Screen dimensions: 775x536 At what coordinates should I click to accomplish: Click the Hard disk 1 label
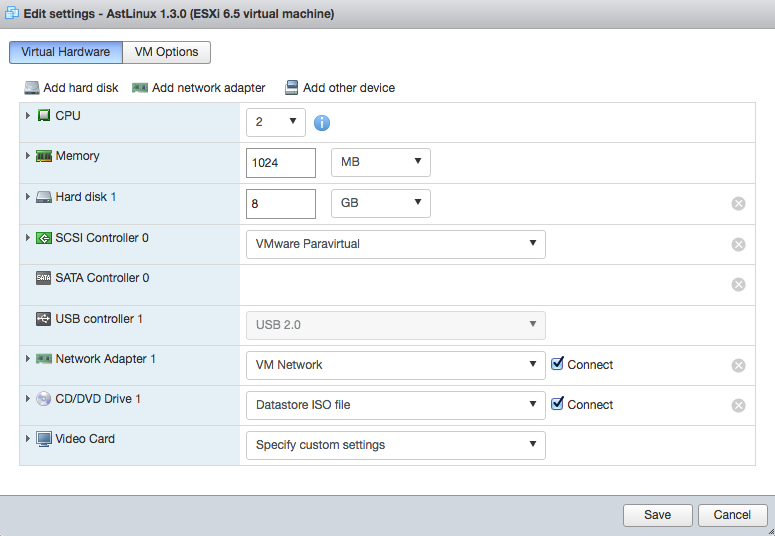[86, 197]
